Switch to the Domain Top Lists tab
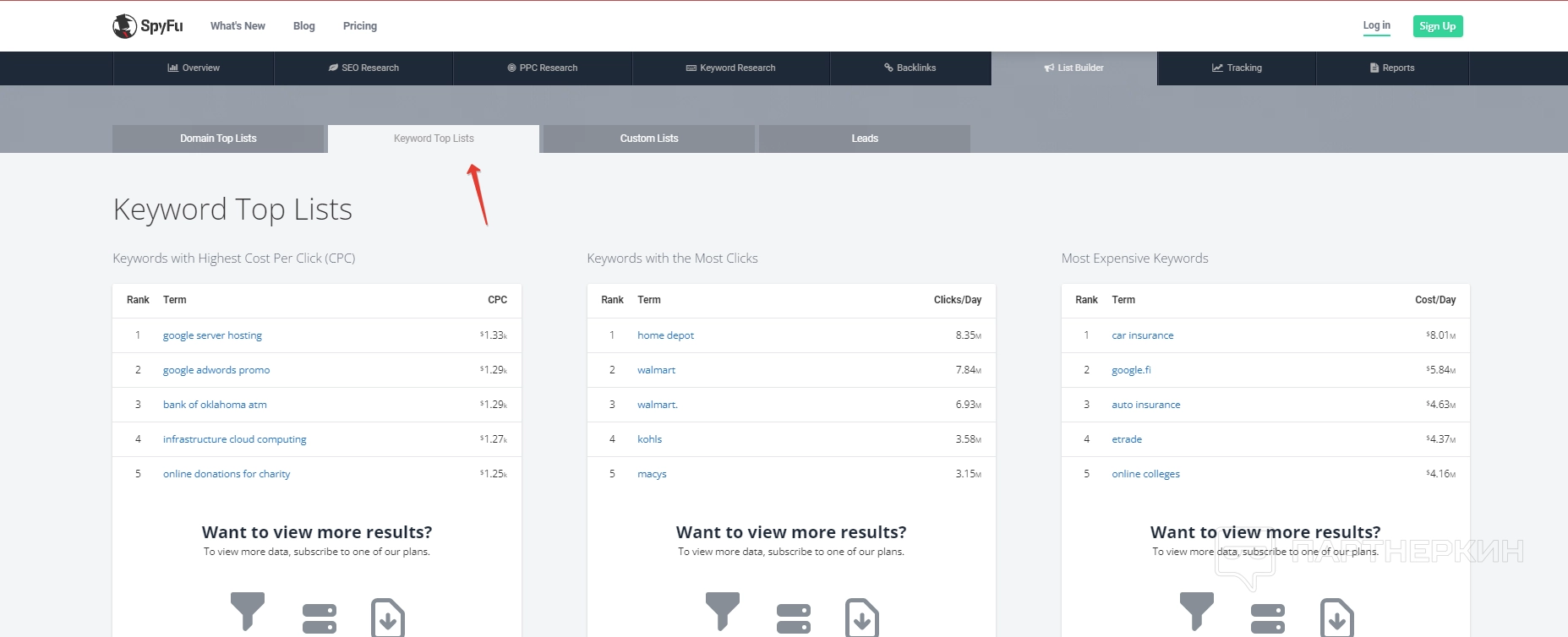Image resolution: width=1568 pixels, height=637 pixels. point(218,139)
